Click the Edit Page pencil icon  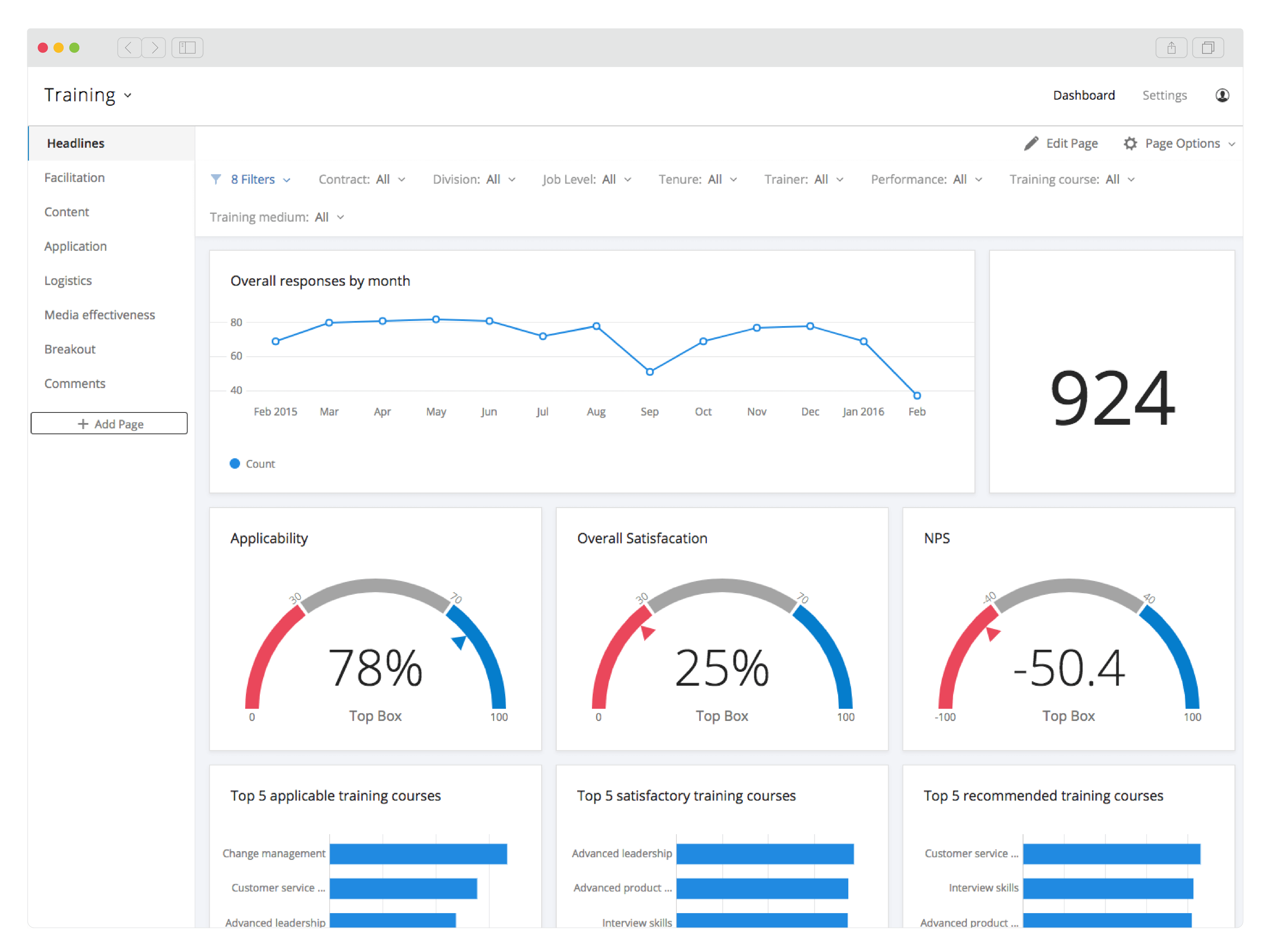(1031, 143)
